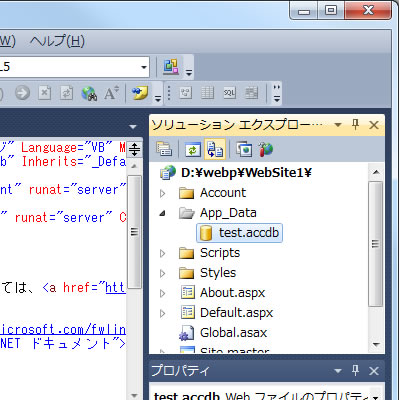Click the web search globe-binoculars icon
This screenshot has width=400, height=400.
[x=89, y=93]
